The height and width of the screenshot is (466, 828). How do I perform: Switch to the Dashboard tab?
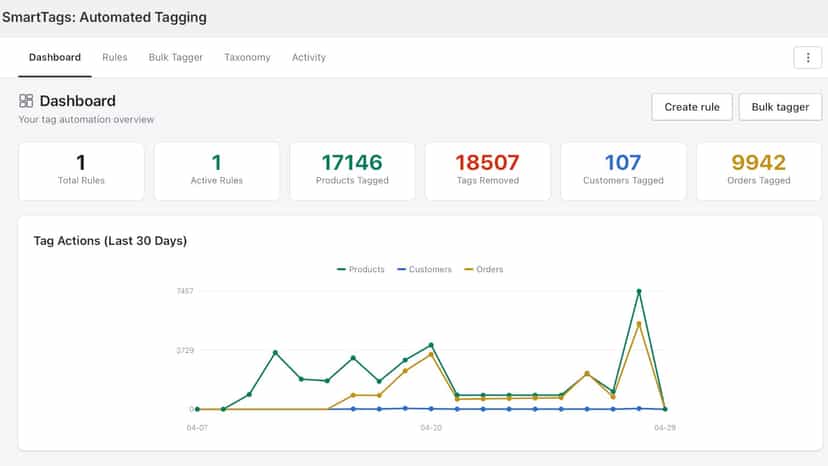pos(55,57)
